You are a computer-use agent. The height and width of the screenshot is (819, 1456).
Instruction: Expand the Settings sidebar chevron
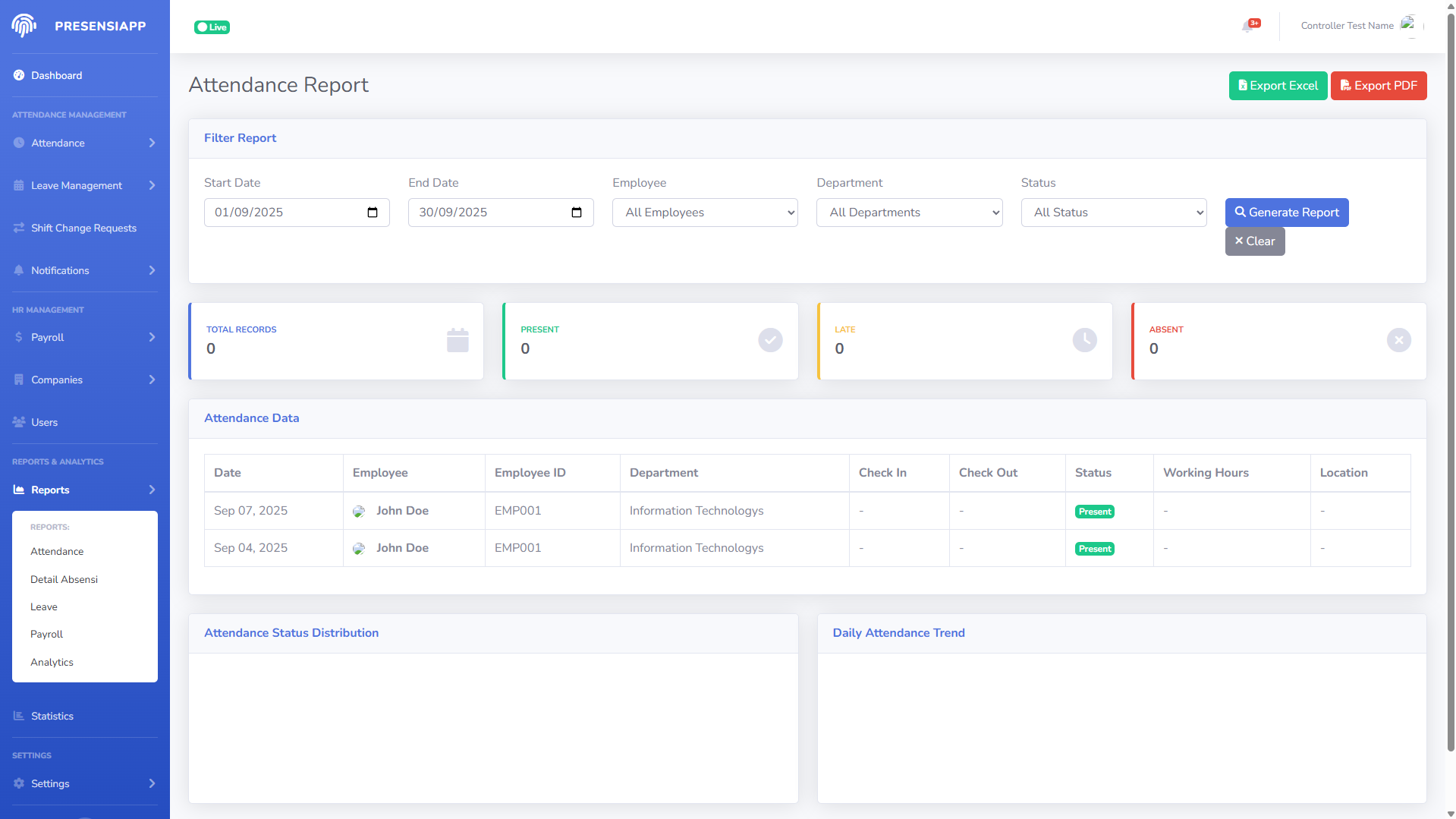coord(152,783)
